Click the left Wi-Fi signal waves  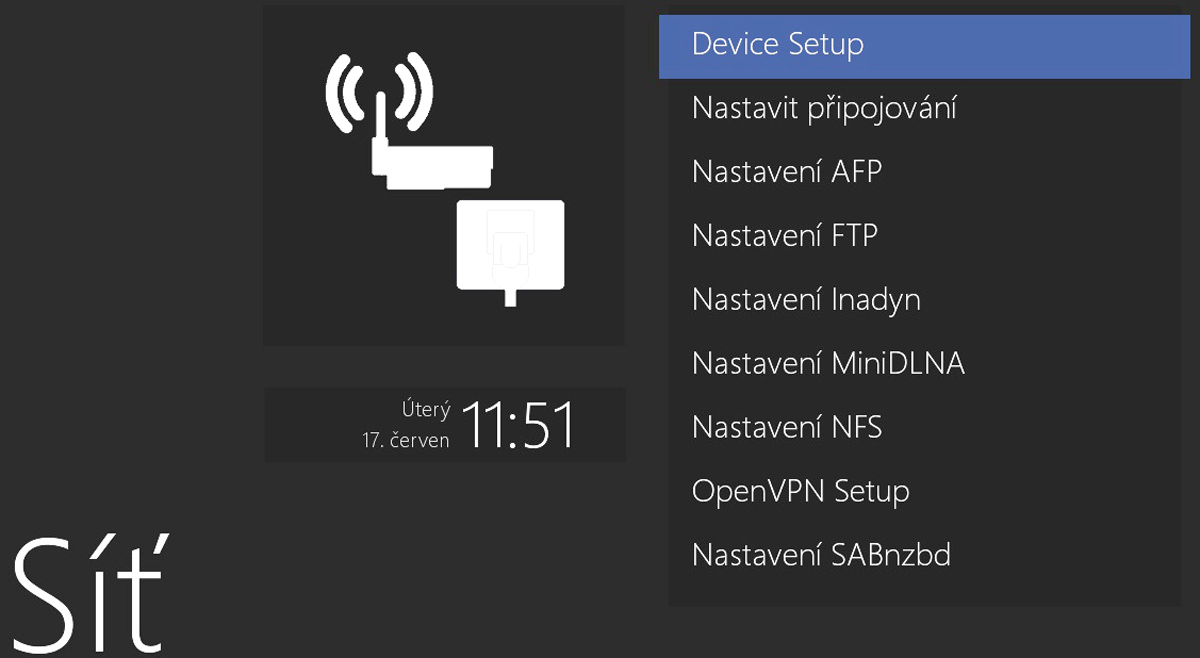[x=341, y=93]
